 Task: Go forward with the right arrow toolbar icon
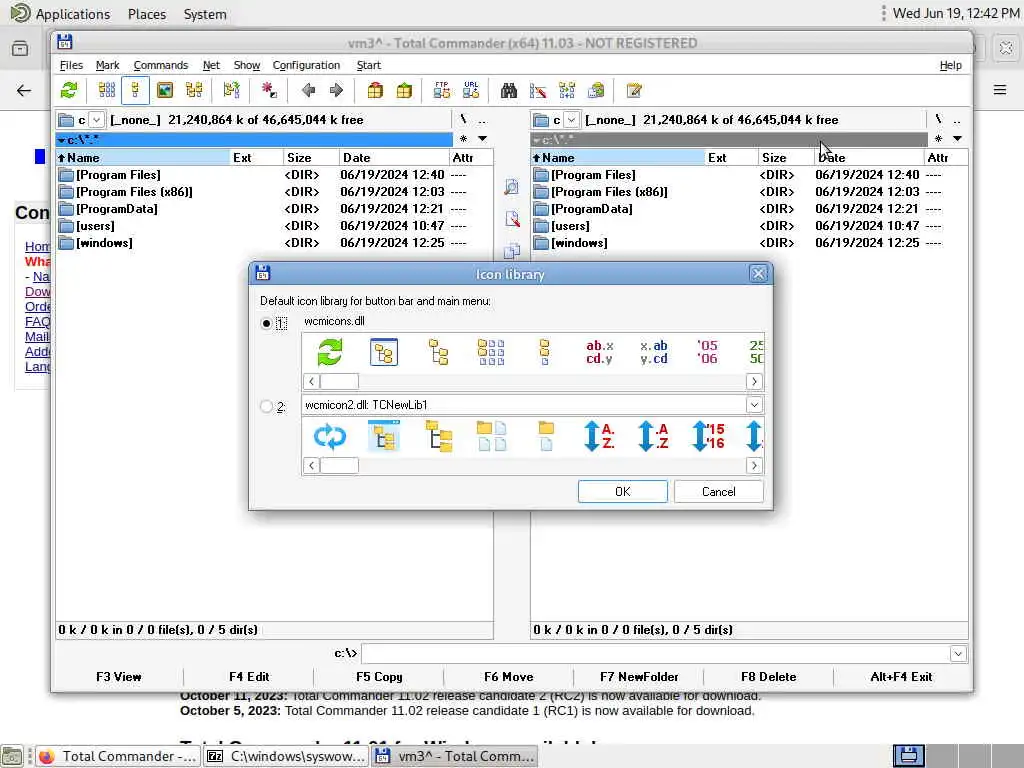[x=336, y=90]
